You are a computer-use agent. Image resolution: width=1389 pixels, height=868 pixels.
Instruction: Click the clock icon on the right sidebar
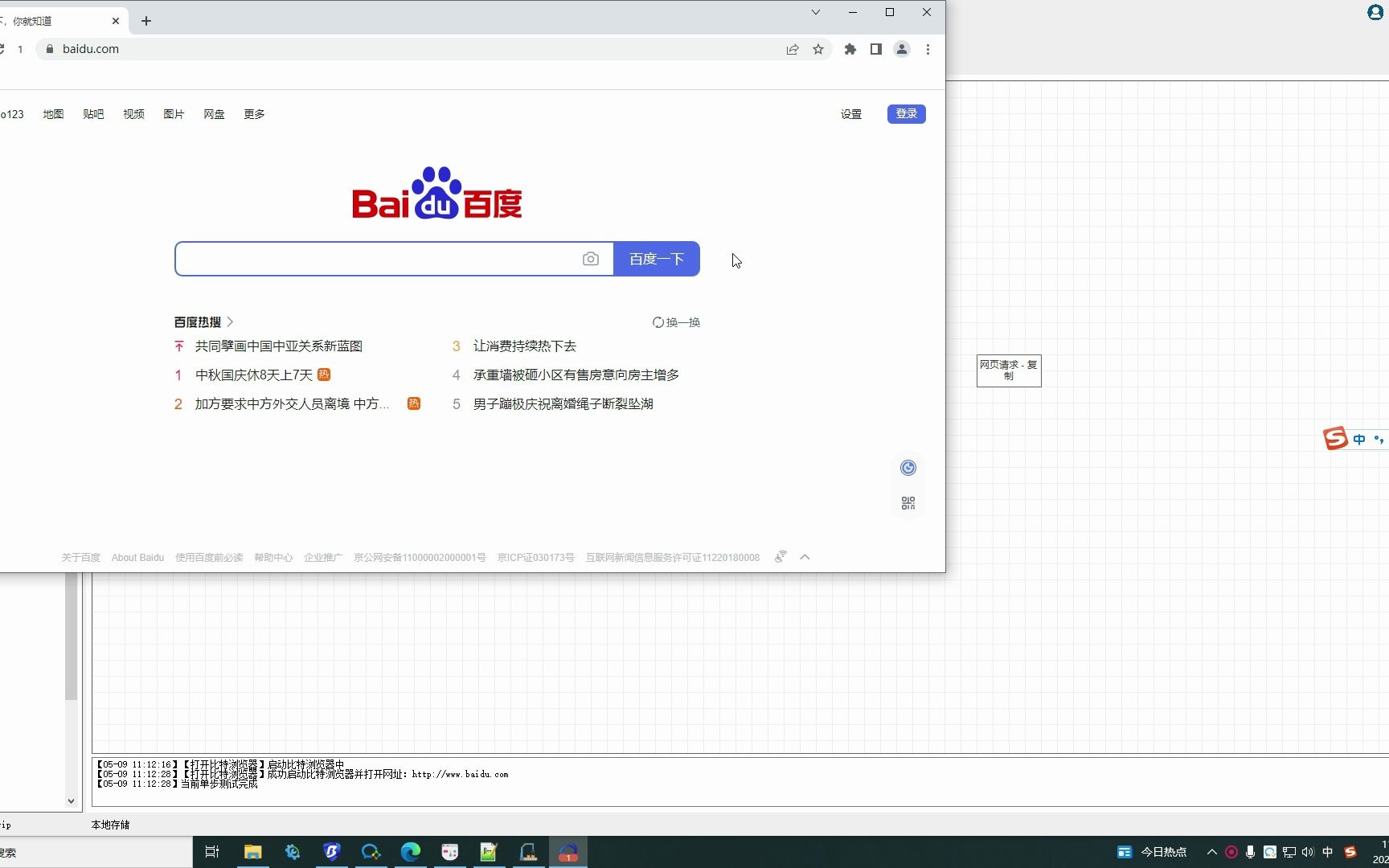[x=908, y=467]
